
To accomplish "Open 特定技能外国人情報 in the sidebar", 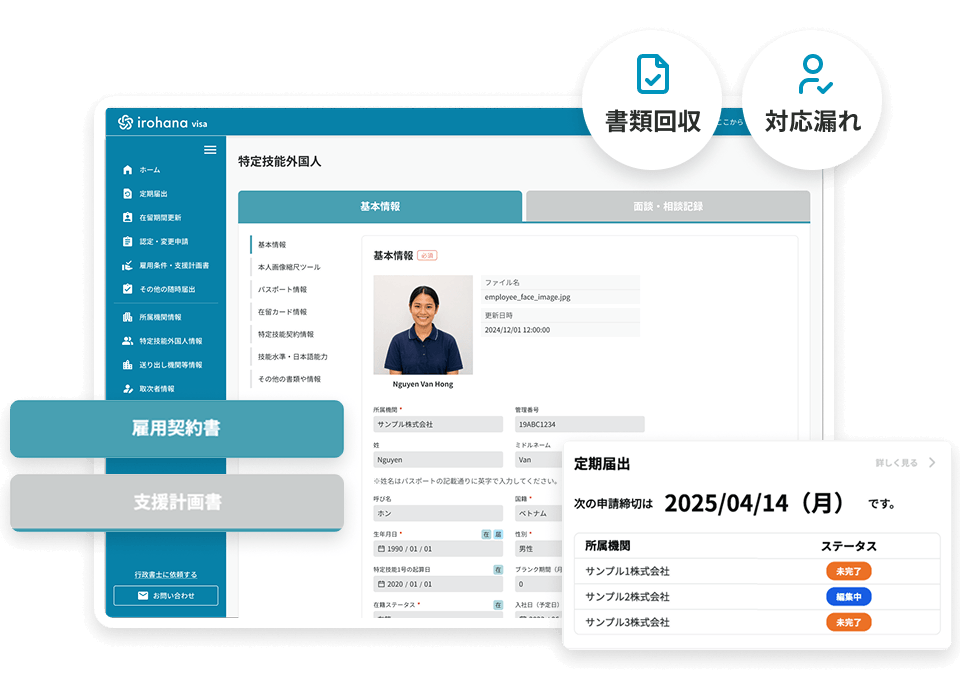I will [170, 341].
